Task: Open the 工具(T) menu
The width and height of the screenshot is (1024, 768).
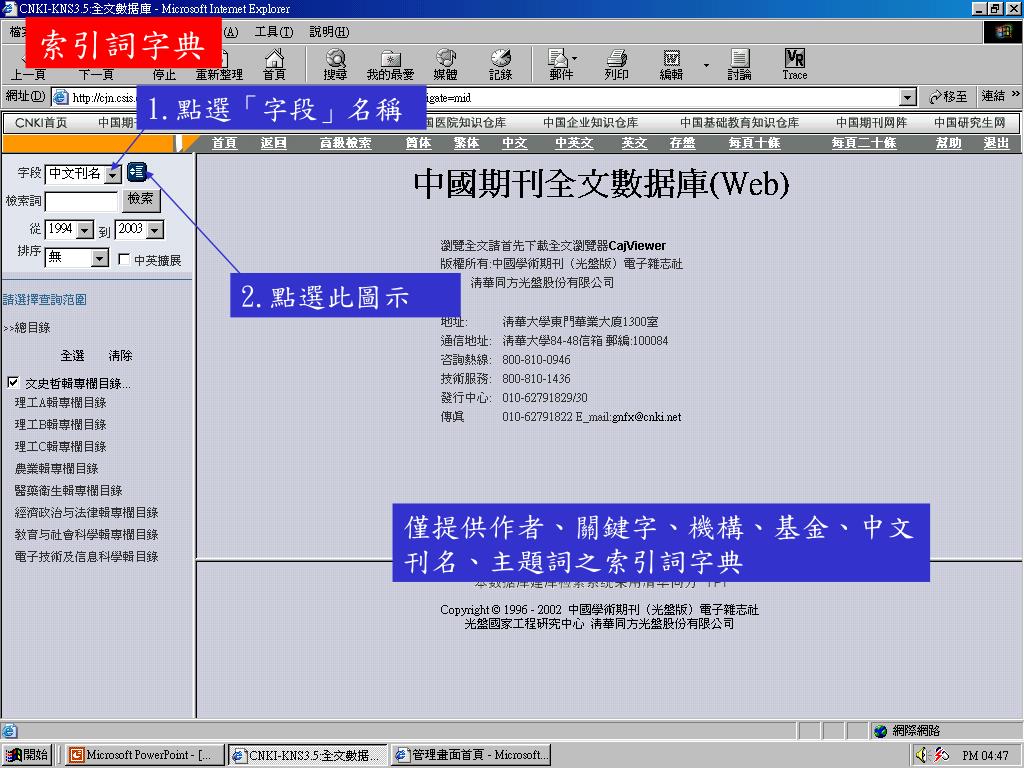Action: (274, 31)
